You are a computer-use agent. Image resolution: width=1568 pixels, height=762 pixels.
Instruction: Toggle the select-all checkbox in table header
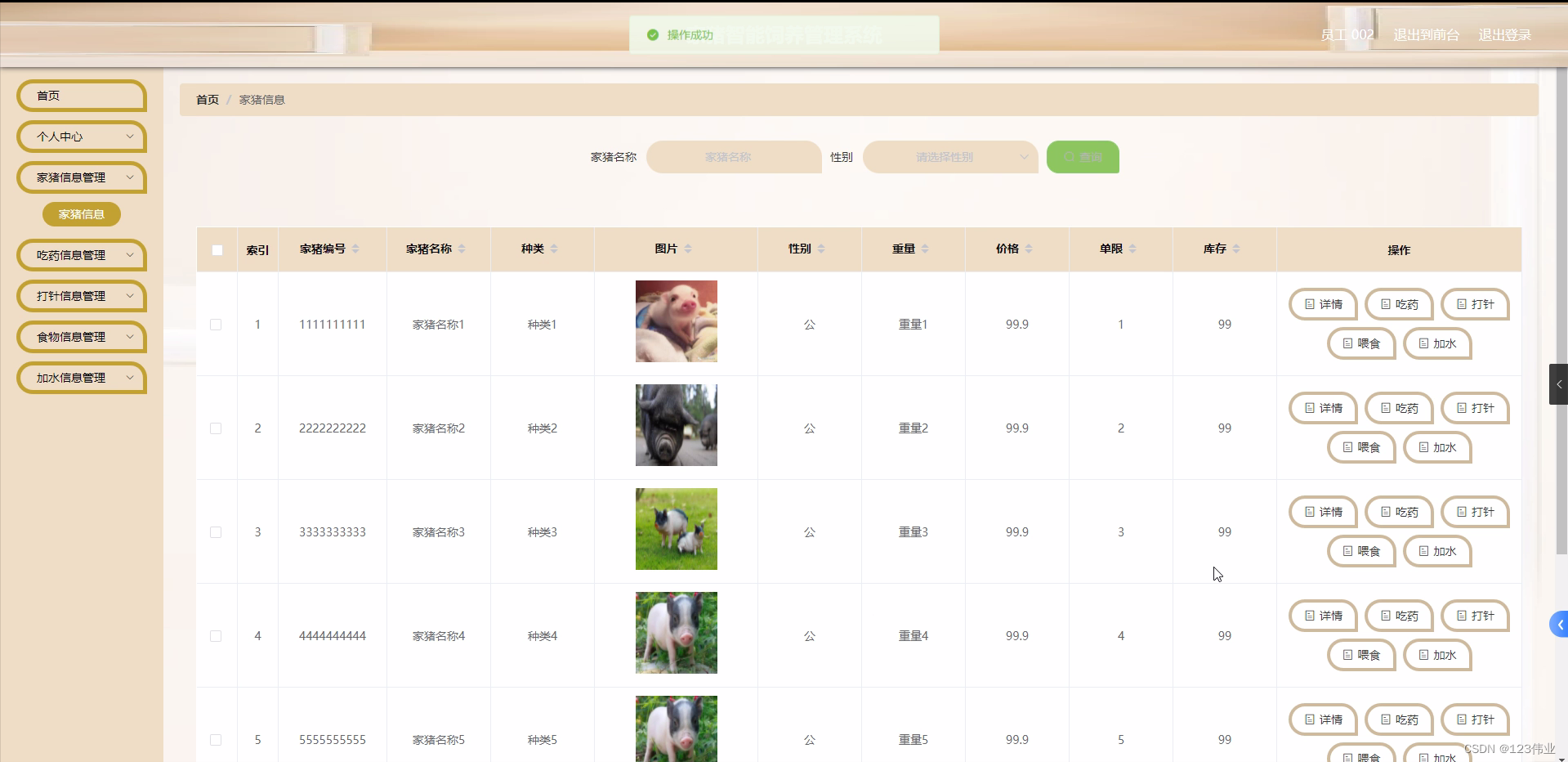pyautogui.click(x=217, y=250)
